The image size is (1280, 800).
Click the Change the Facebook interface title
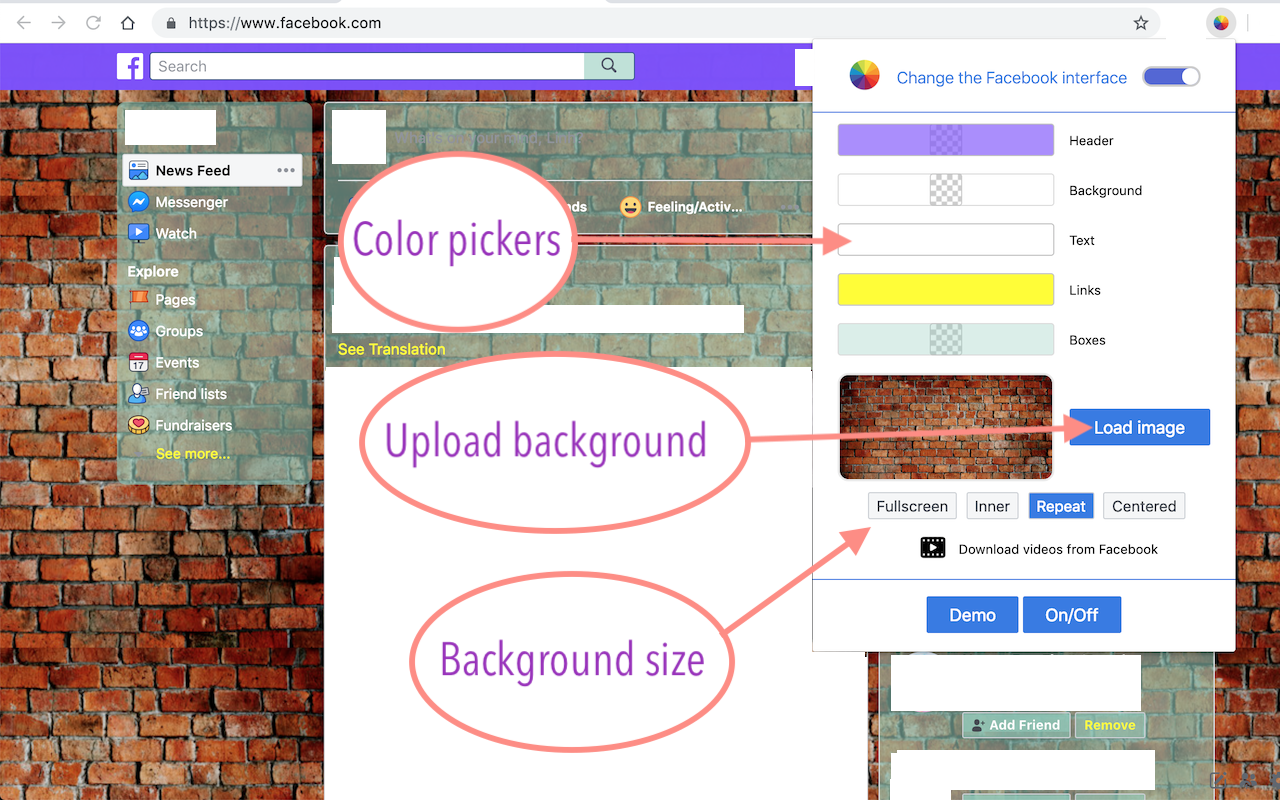point(1012,77)
